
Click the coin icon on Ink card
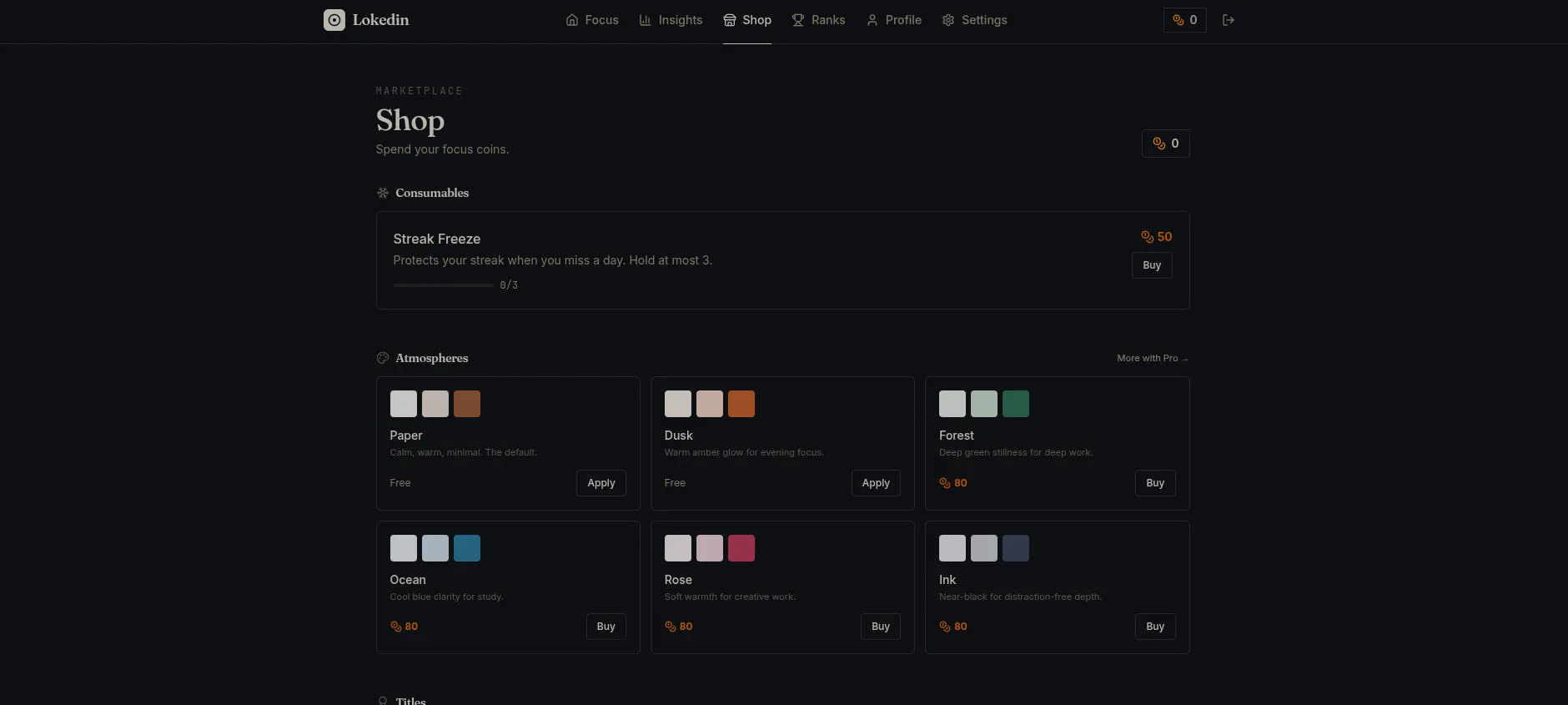(x=945, y=627)
